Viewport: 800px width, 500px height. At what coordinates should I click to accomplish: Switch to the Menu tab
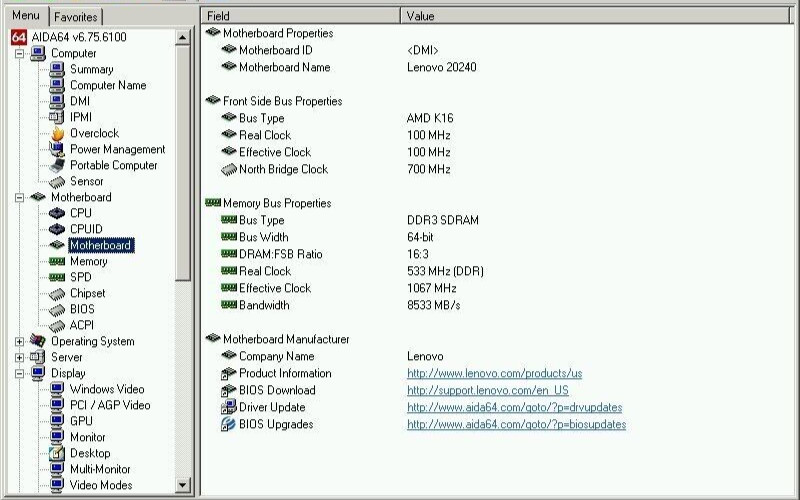(26, 15)
